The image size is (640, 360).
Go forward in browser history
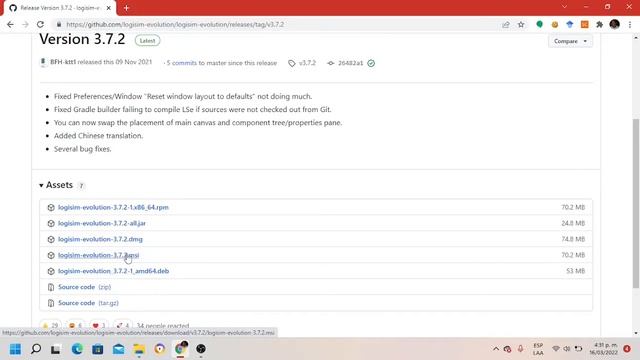(x=25, y=24)
